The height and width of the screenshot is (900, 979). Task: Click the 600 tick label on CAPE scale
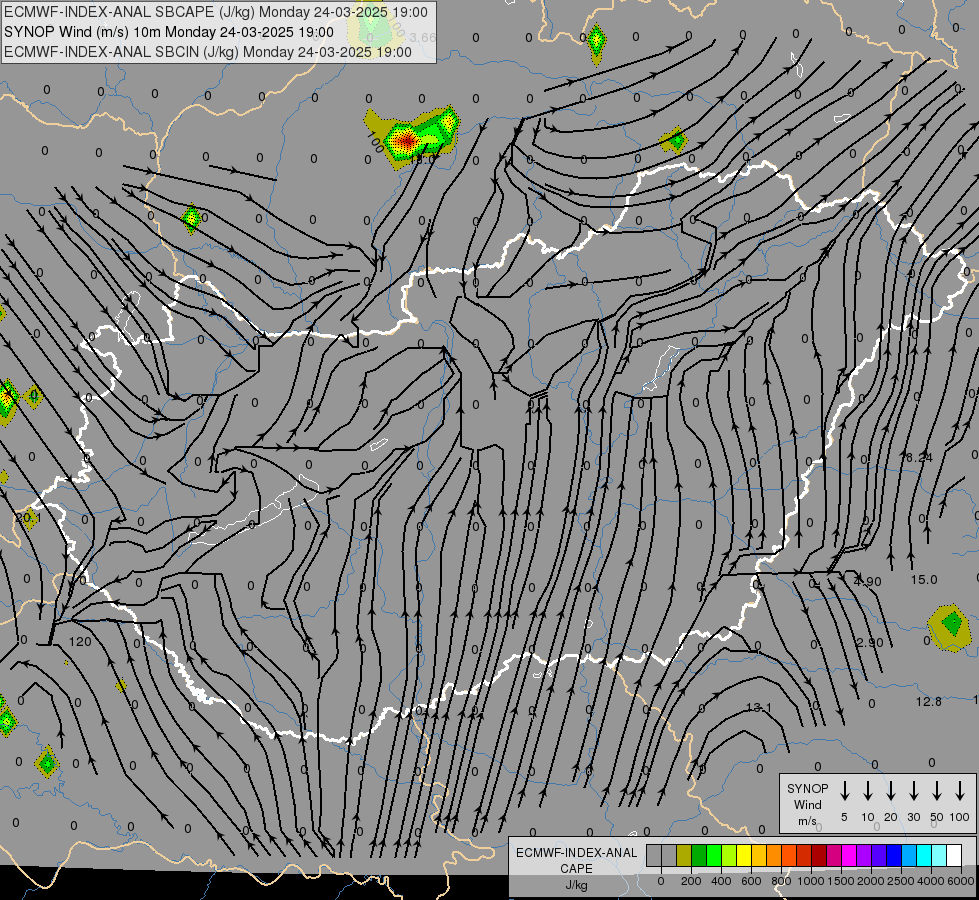[x=751, y=881]
